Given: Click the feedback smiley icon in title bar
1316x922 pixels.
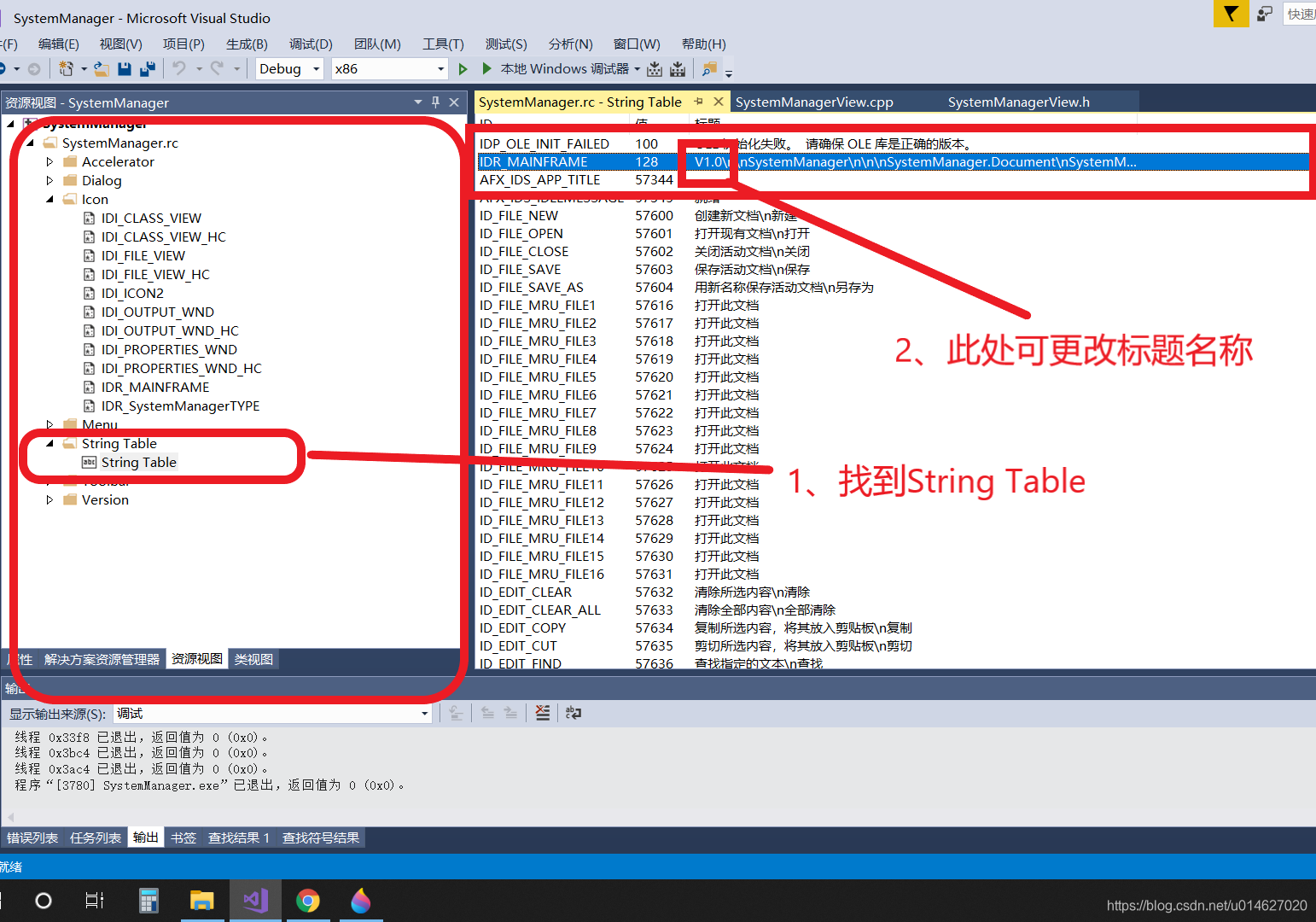Looking at the screenshot, I should pyautogui.click(x=1265, y=14).
